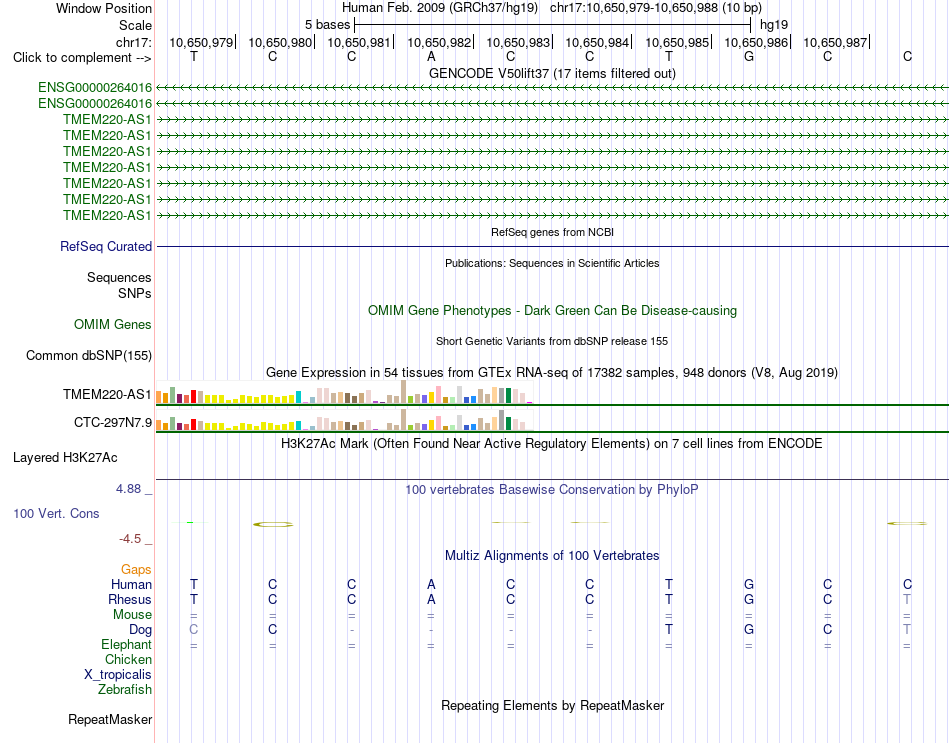Viewport: 950px width, 743px height.
Task: Click the '5 bases' scale bar label
Action: (x=327, y=25)
